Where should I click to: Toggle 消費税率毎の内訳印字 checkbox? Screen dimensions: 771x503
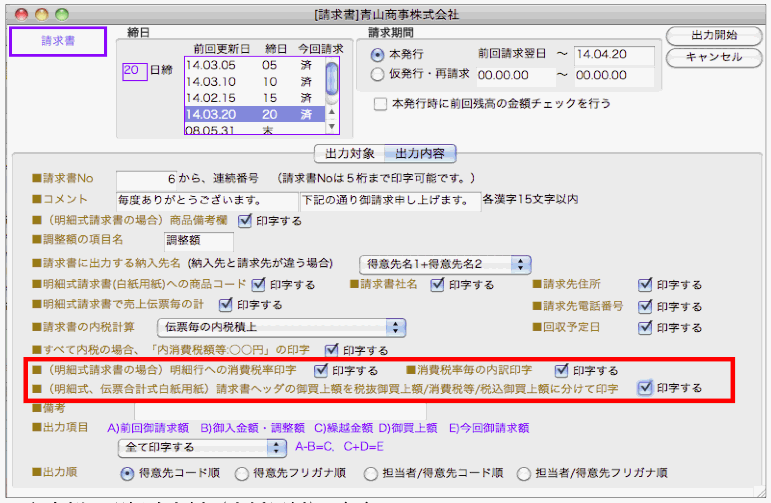click(x=561, y=370)
